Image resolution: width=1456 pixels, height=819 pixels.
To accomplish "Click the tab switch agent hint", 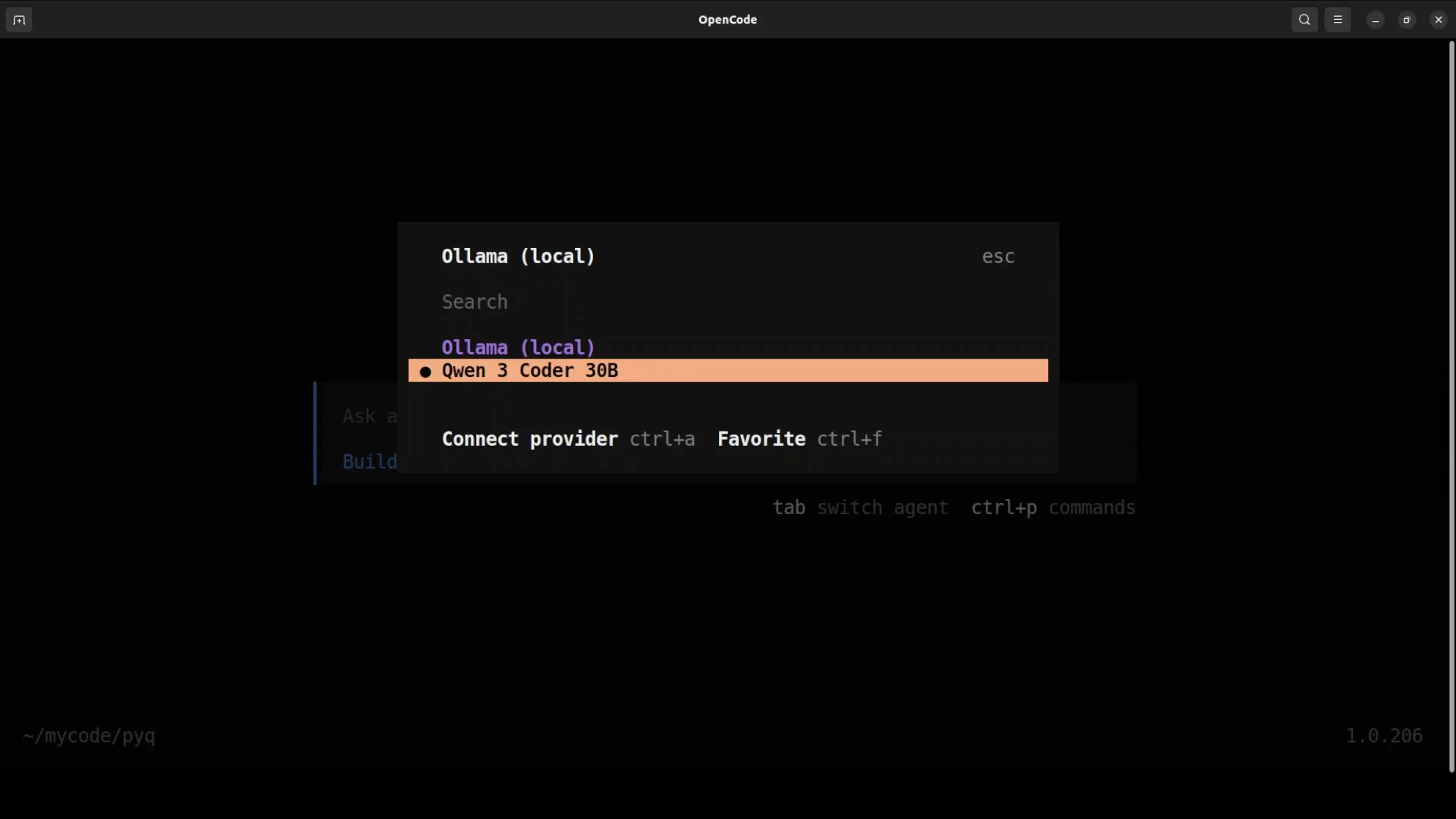I will 860,507.
